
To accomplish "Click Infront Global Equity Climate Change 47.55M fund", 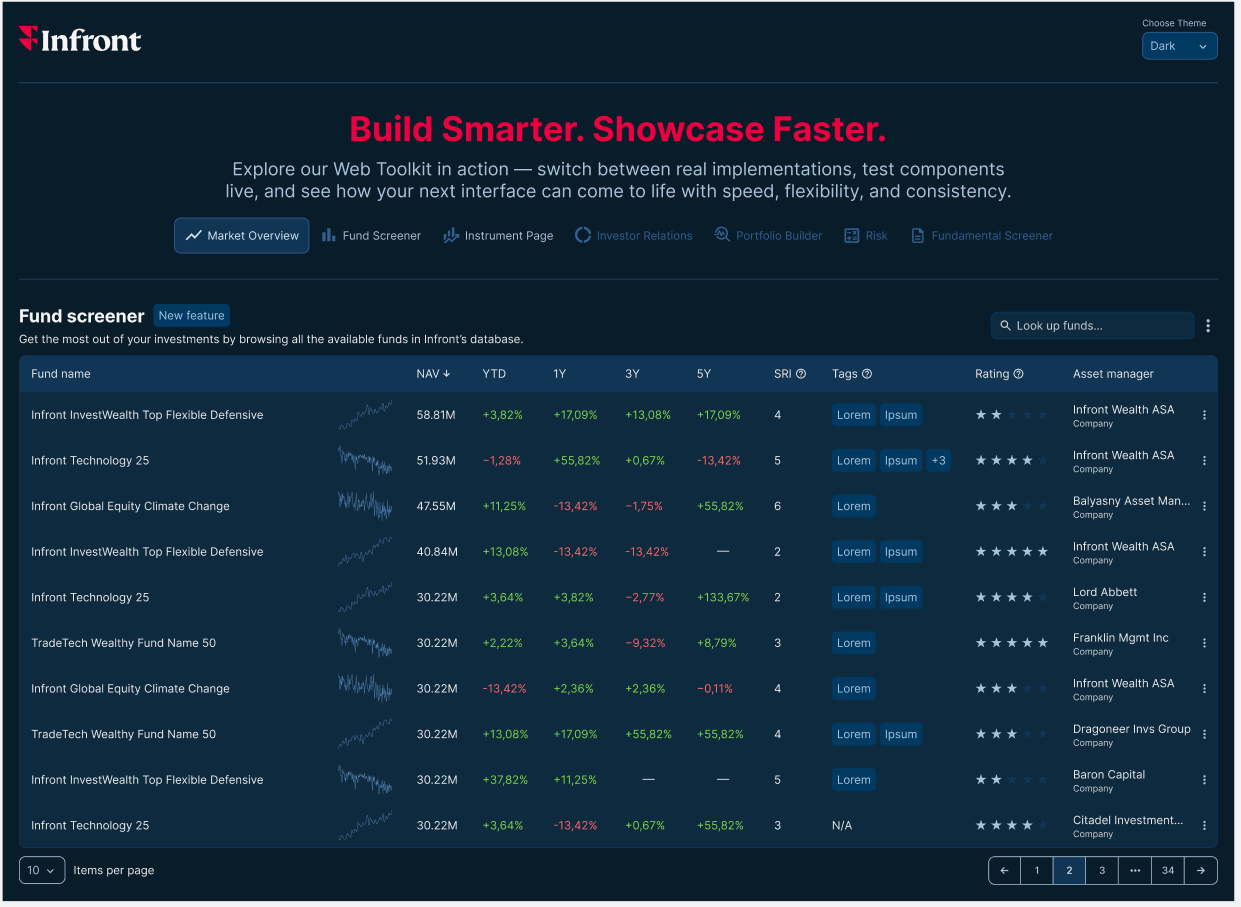I will coord(130,506).
